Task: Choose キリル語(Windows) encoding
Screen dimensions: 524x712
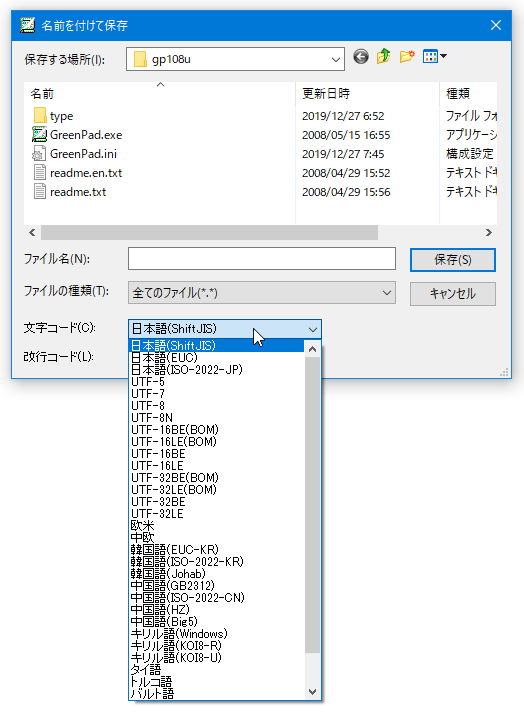Action: point(217,634)
